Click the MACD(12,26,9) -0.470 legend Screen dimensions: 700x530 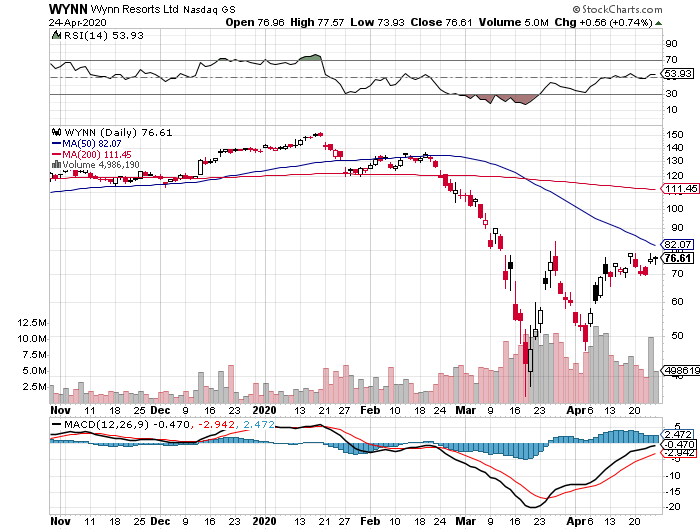121,424
